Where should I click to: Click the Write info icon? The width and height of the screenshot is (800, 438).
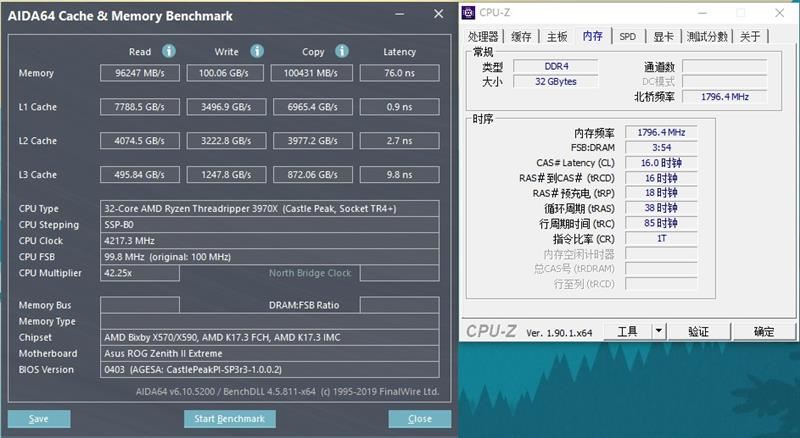(257, 51)
